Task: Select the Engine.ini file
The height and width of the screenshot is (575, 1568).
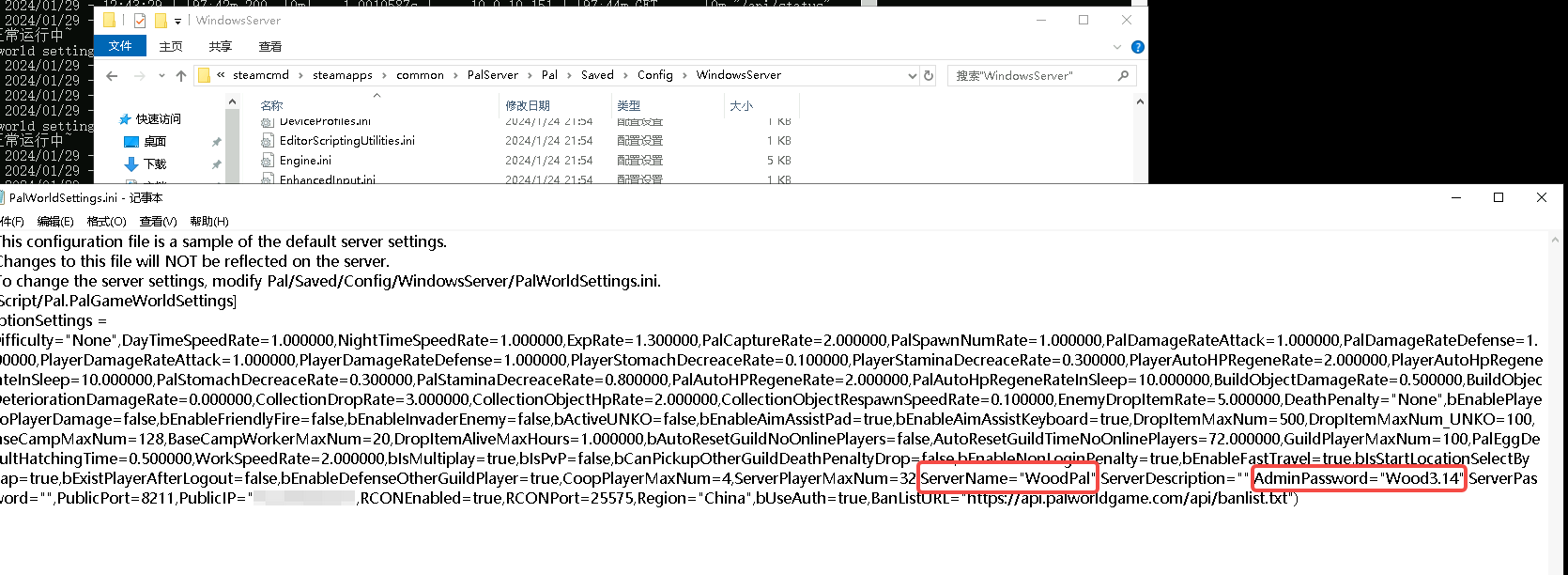Action: [x=305, y=161]
